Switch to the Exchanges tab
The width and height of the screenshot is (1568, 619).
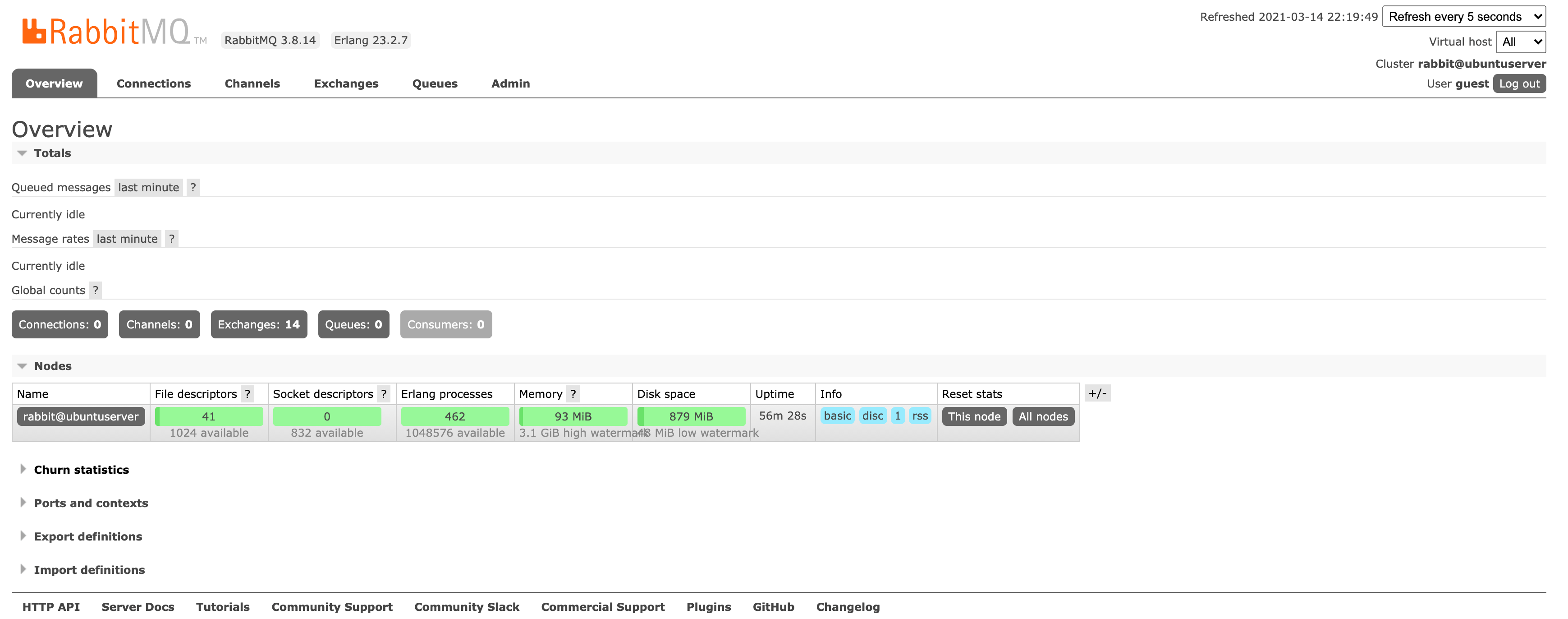(x=346, y=83)
